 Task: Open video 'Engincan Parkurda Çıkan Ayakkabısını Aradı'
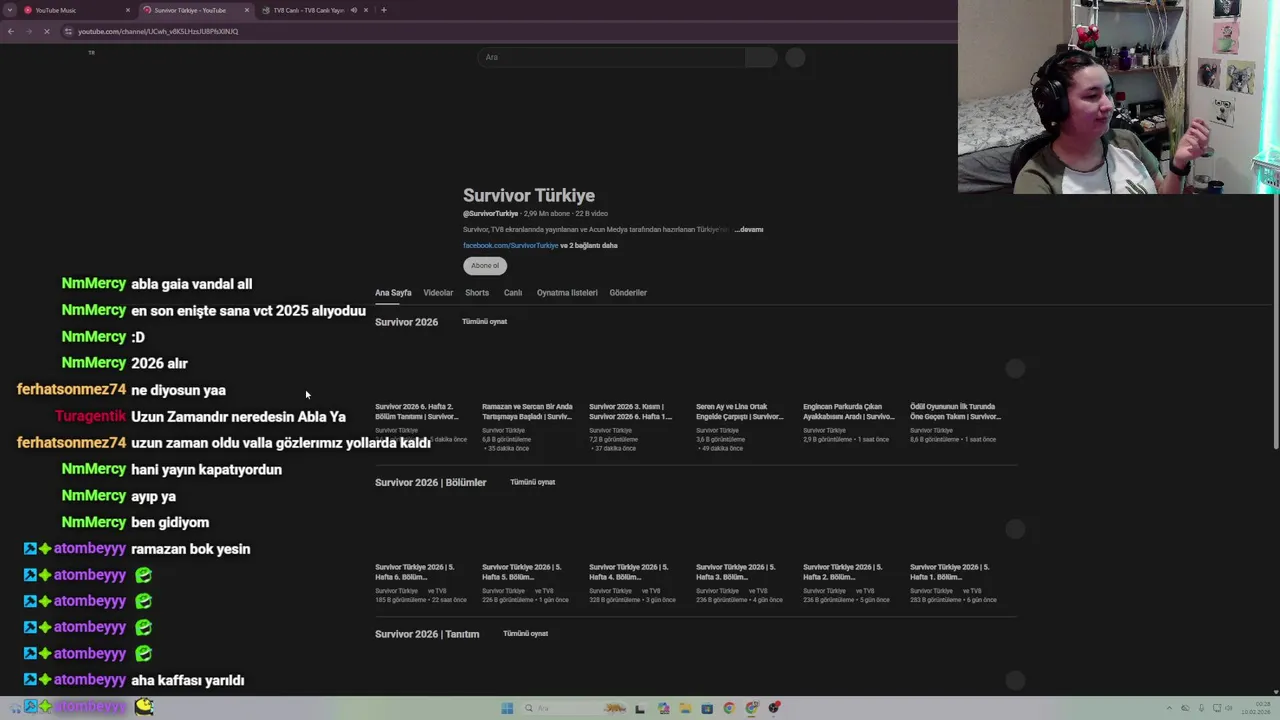click(848, 411)
